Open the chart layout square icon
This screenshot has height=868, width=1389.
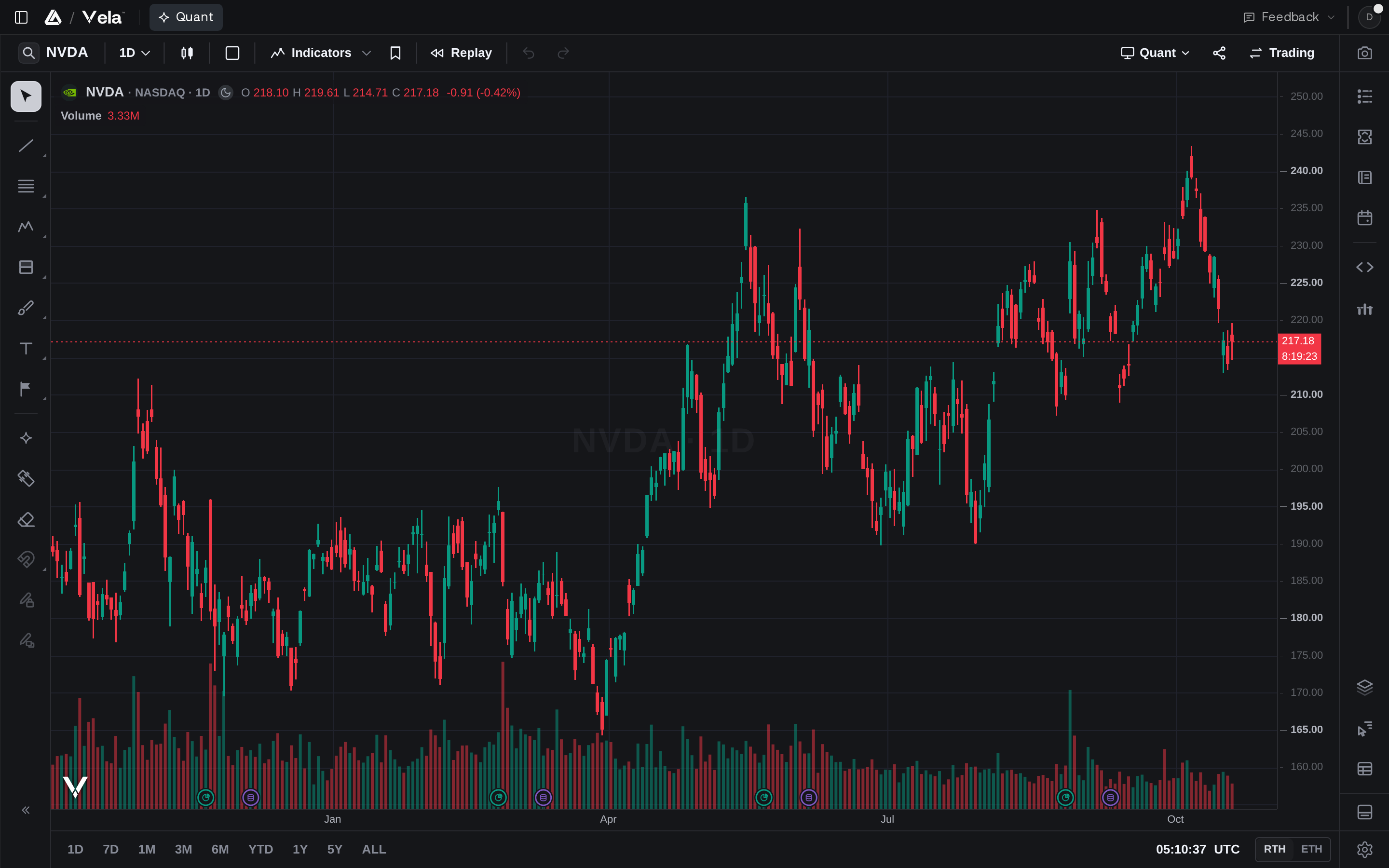click(x=232, y=53)
